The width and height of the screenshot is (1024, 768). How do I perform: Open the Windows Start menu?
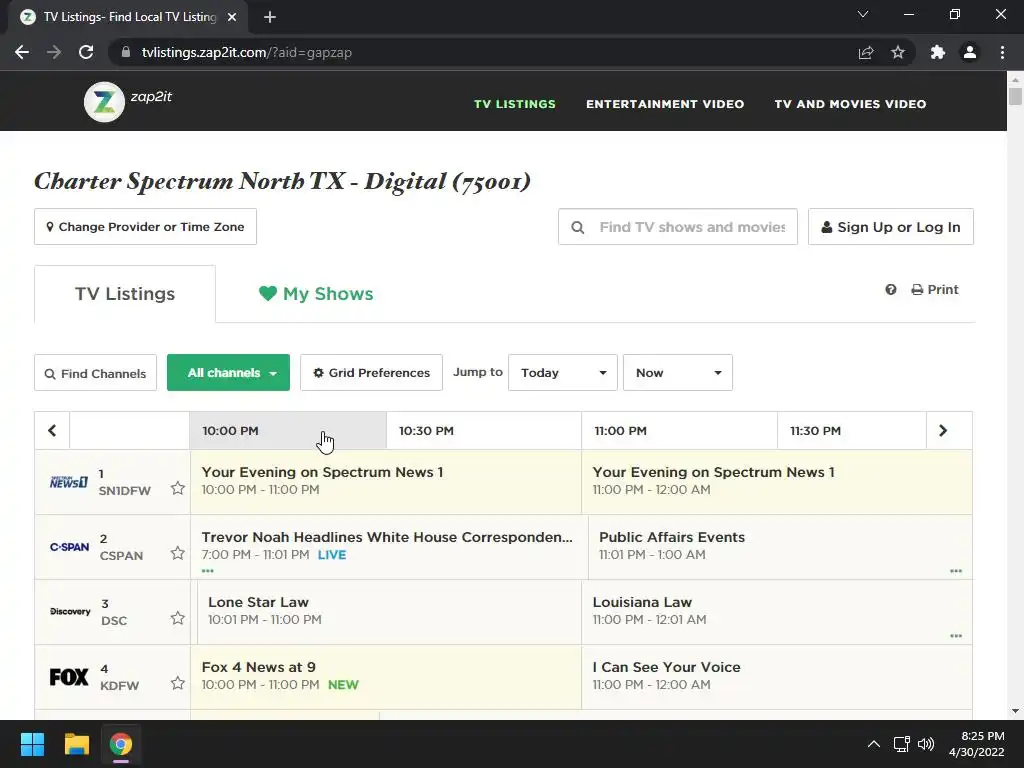[x=32, y=744]
